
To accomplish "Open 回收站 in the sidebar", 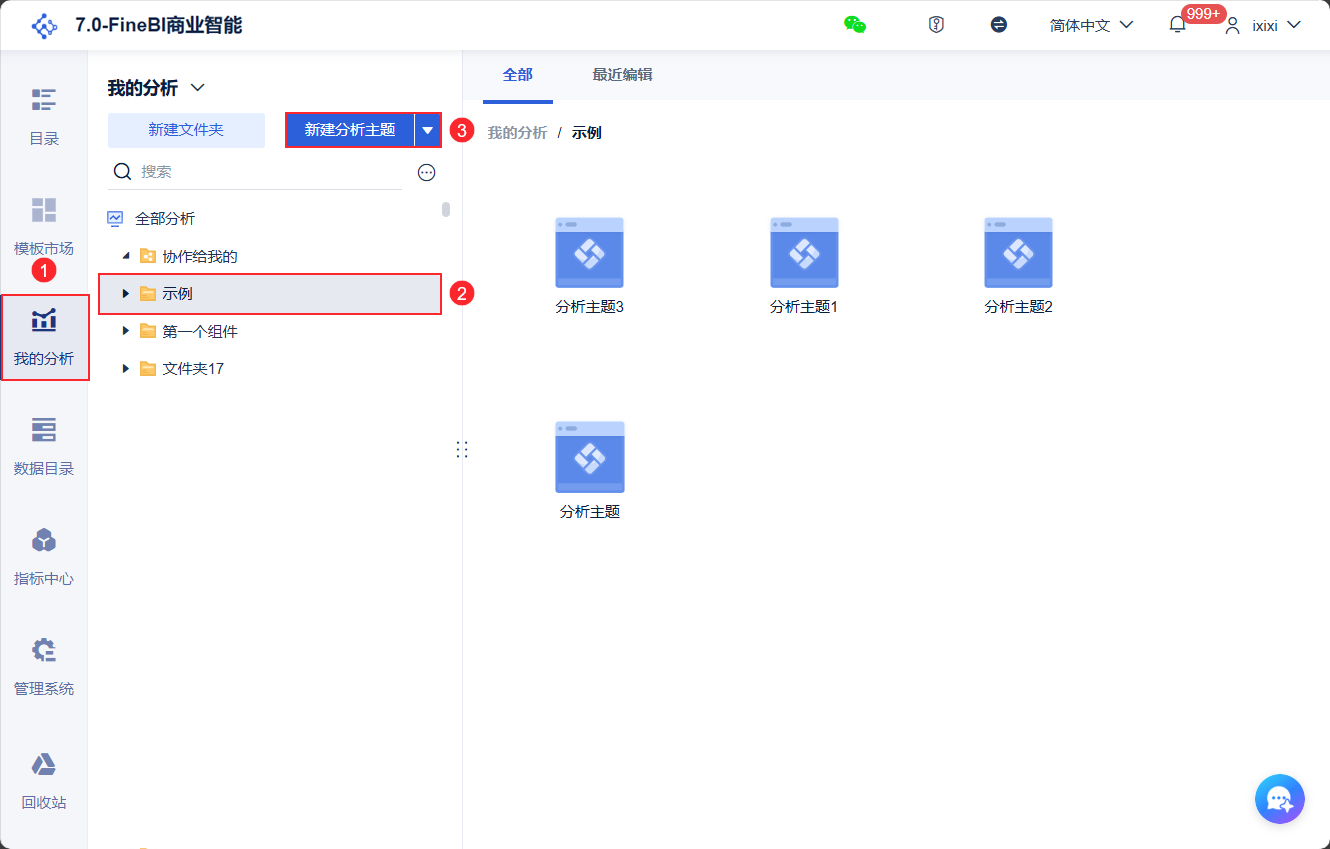I will tap(44, 781).
